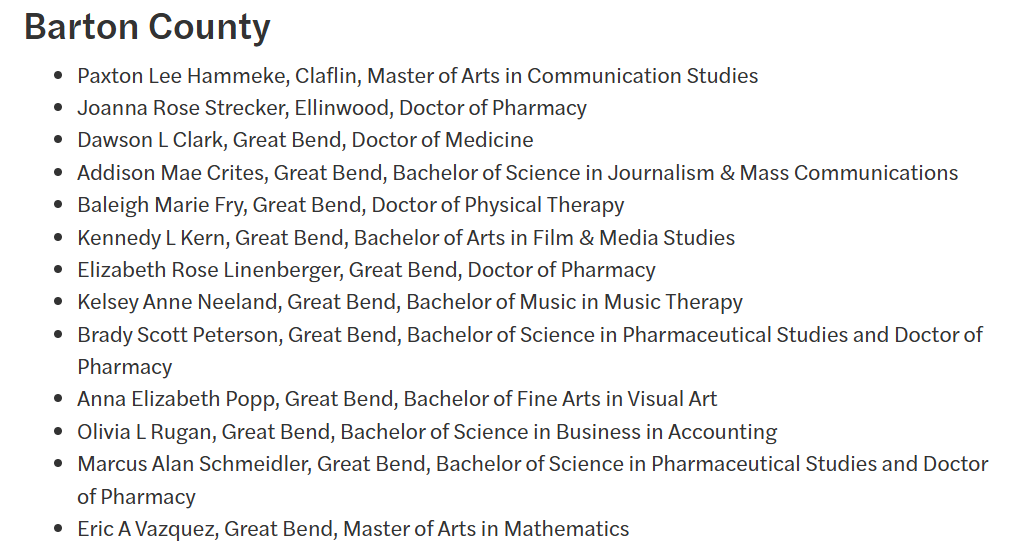Click the Addison Mae Crites entry
This screenshot has height=553, width=1011.
tap(517, 173)
